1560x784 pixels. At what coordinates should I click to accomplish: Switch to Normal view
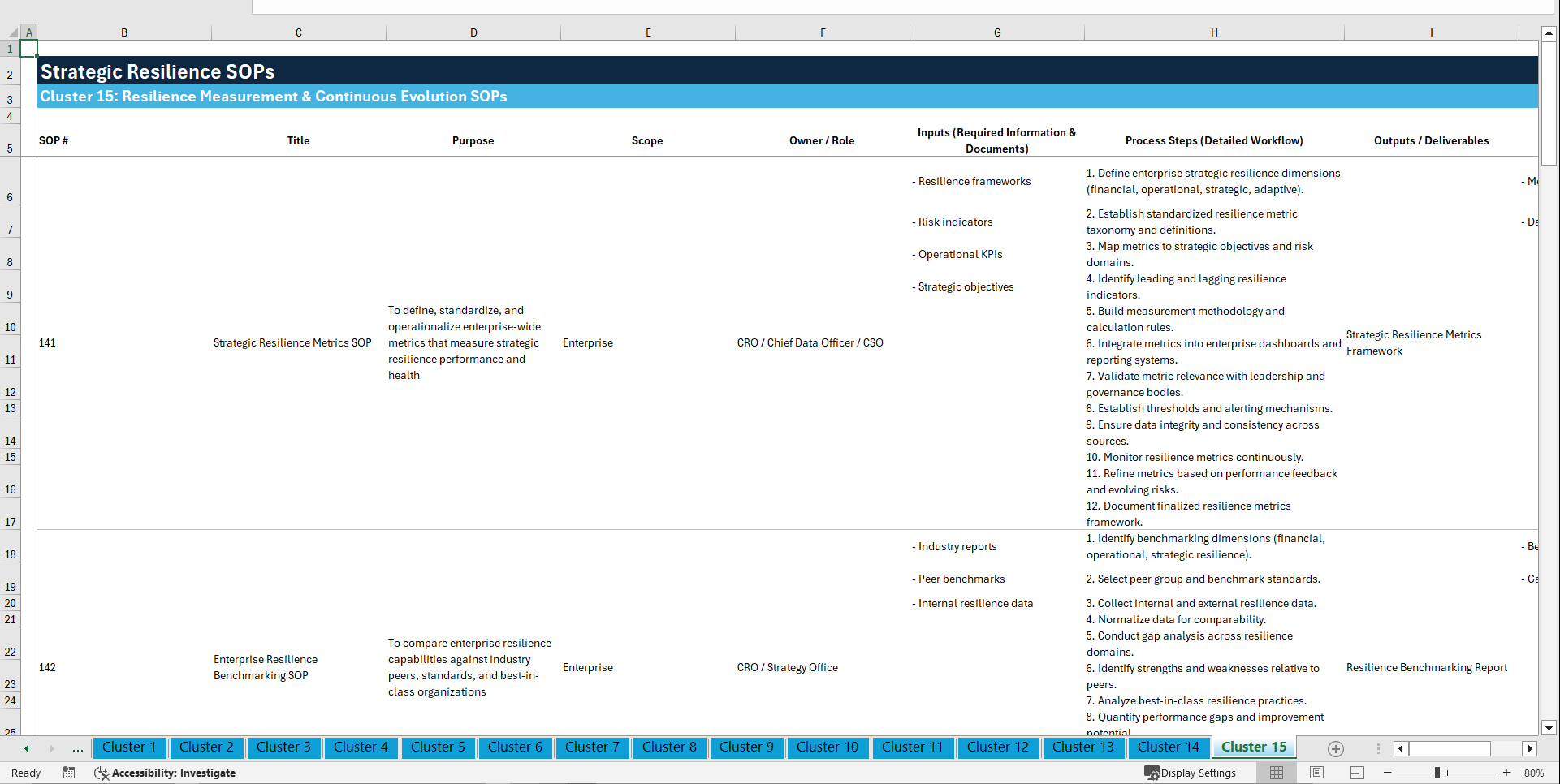(1277, 773)
